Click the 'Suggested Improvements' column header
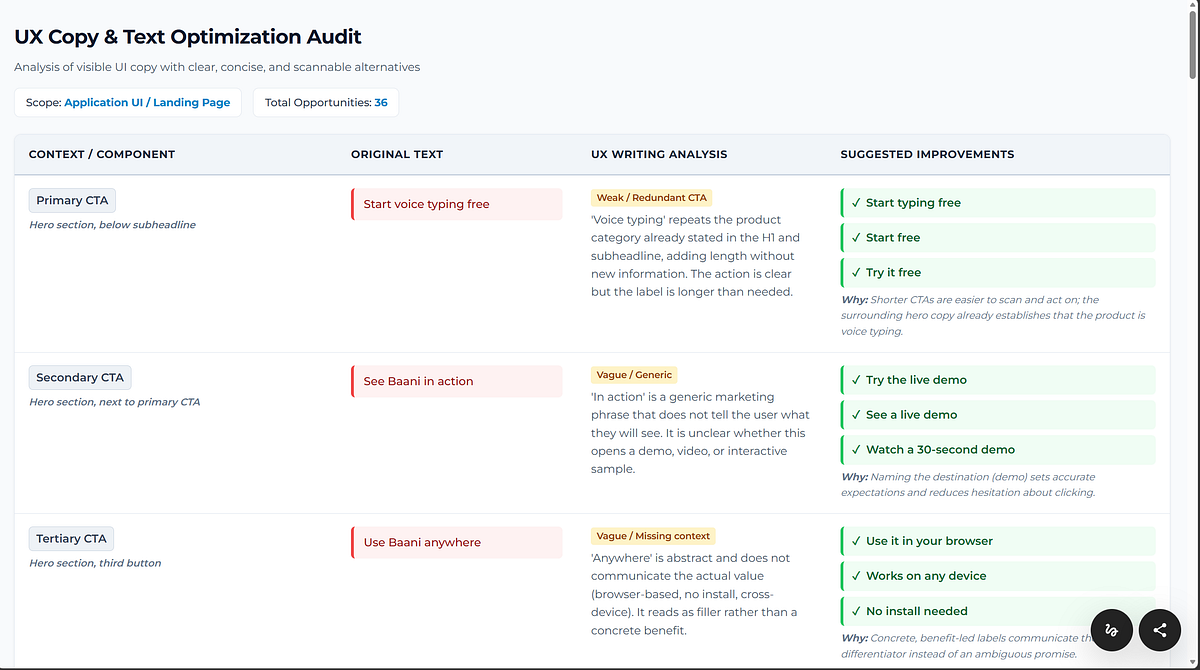The height and width of the screenshot is (670, 1200). click(927, 154)
